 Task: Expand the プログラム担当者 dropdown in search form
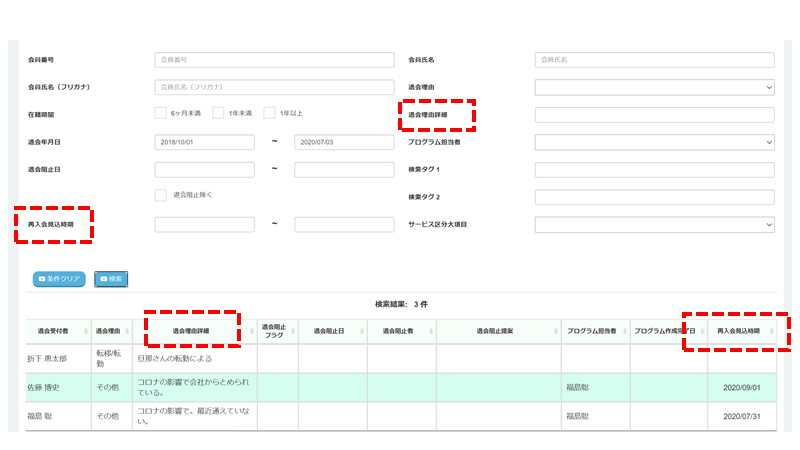[x=655, y=143]
